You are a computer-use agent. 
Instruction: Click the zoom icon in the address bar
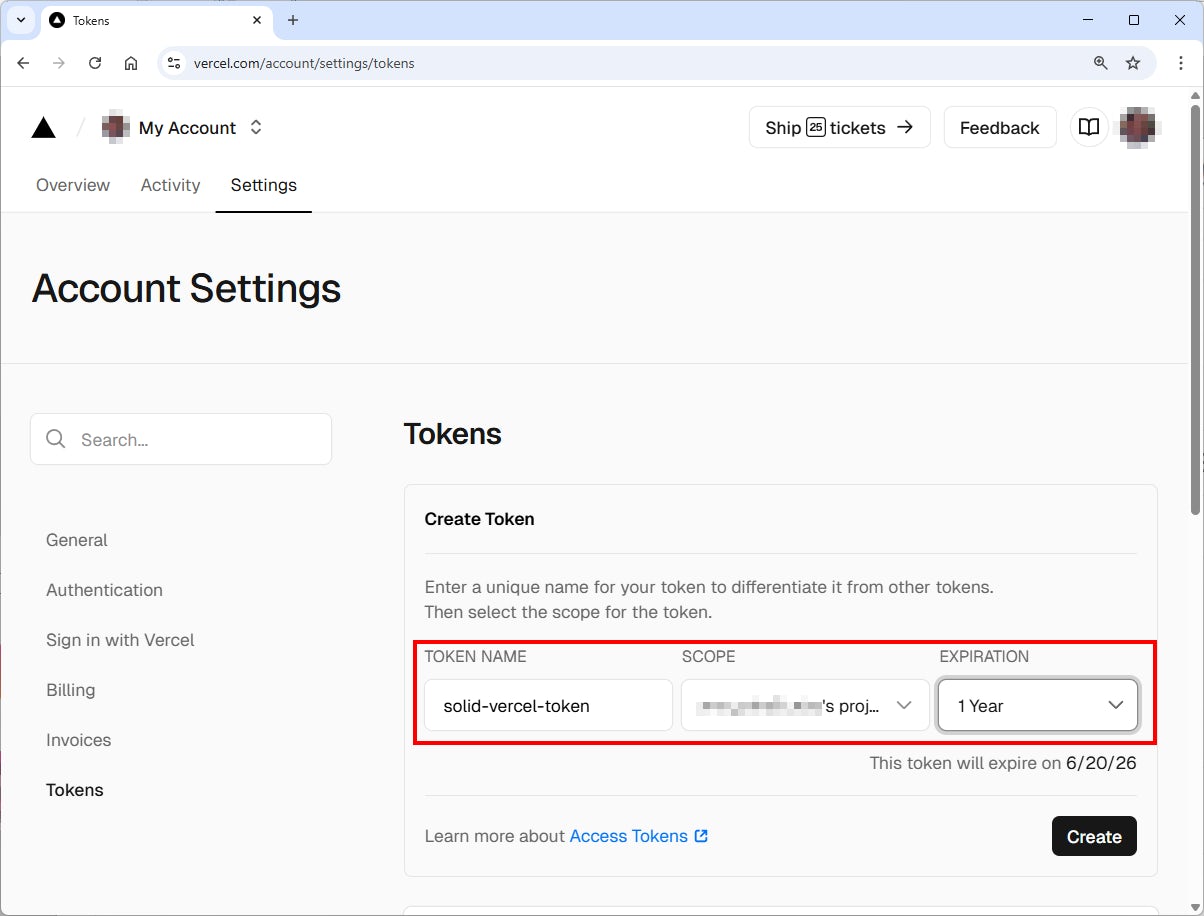pos(1100,63)
